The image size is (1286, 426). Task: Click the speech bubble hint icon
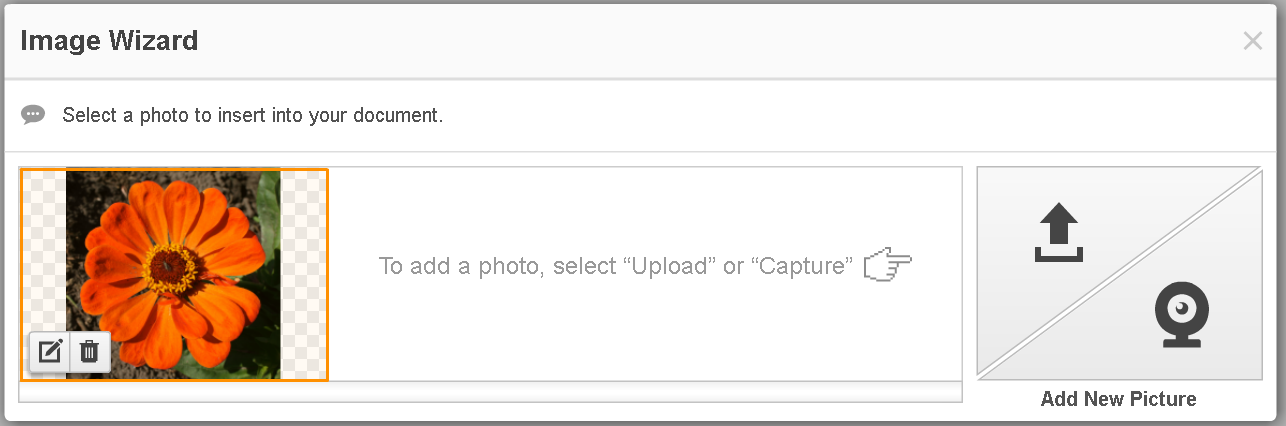point(34,115)
